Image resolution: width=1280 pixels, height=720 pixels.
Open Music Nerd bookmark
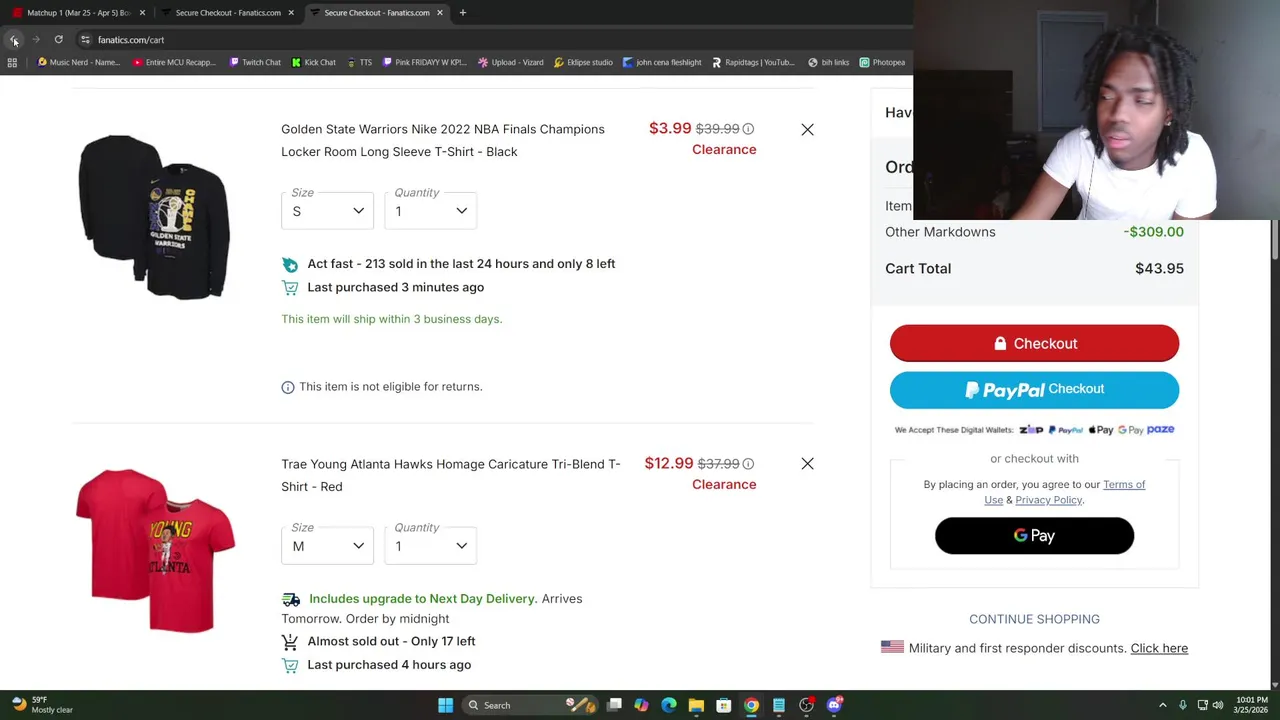[x=79, y=62]
